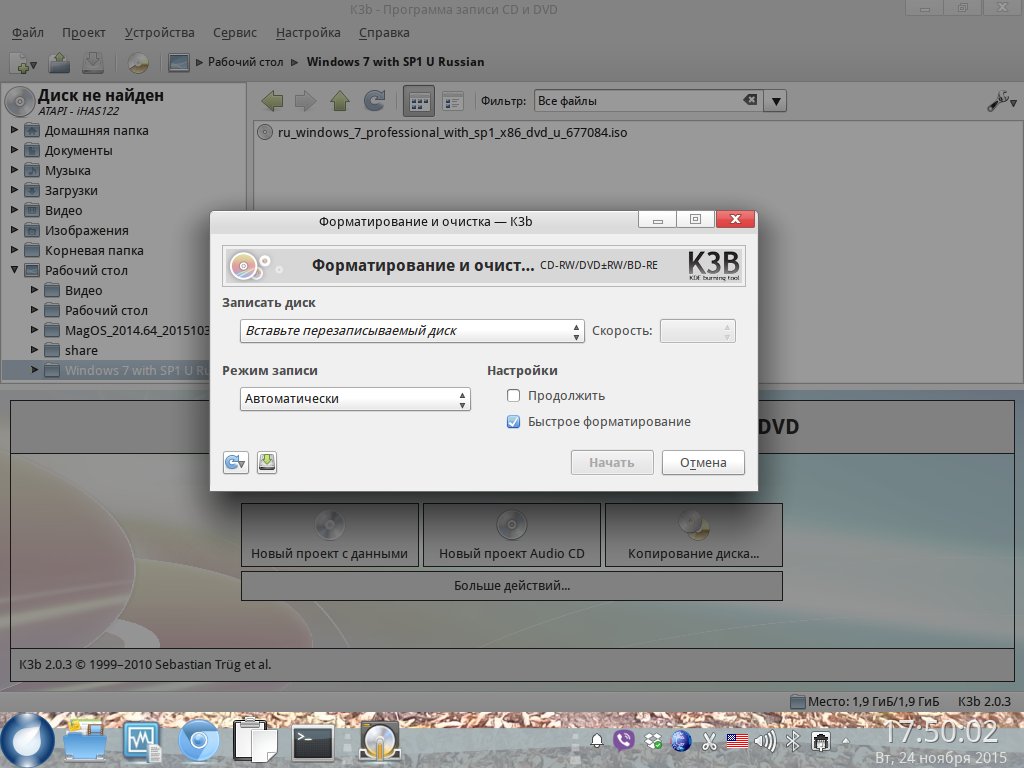Screen dimensions: 1024x768
Task: Open the system monitor taskbar icon
Action: click(142, 741)
